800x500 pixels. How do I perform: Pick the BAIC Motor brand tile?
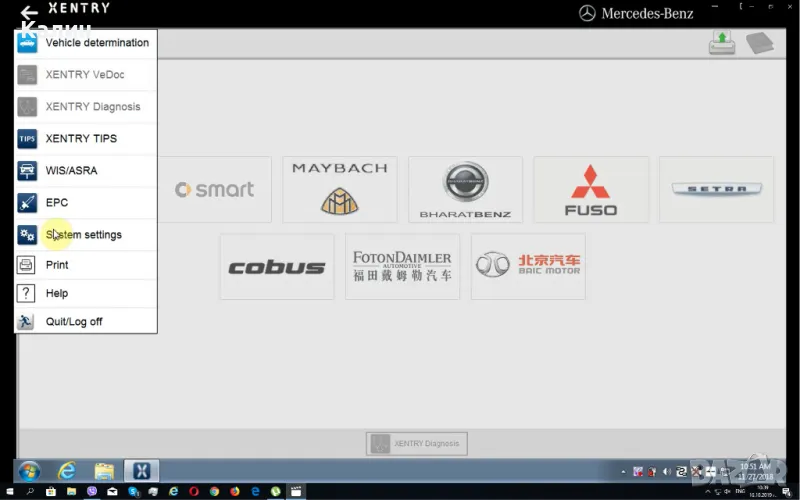[x=528, y=267]
